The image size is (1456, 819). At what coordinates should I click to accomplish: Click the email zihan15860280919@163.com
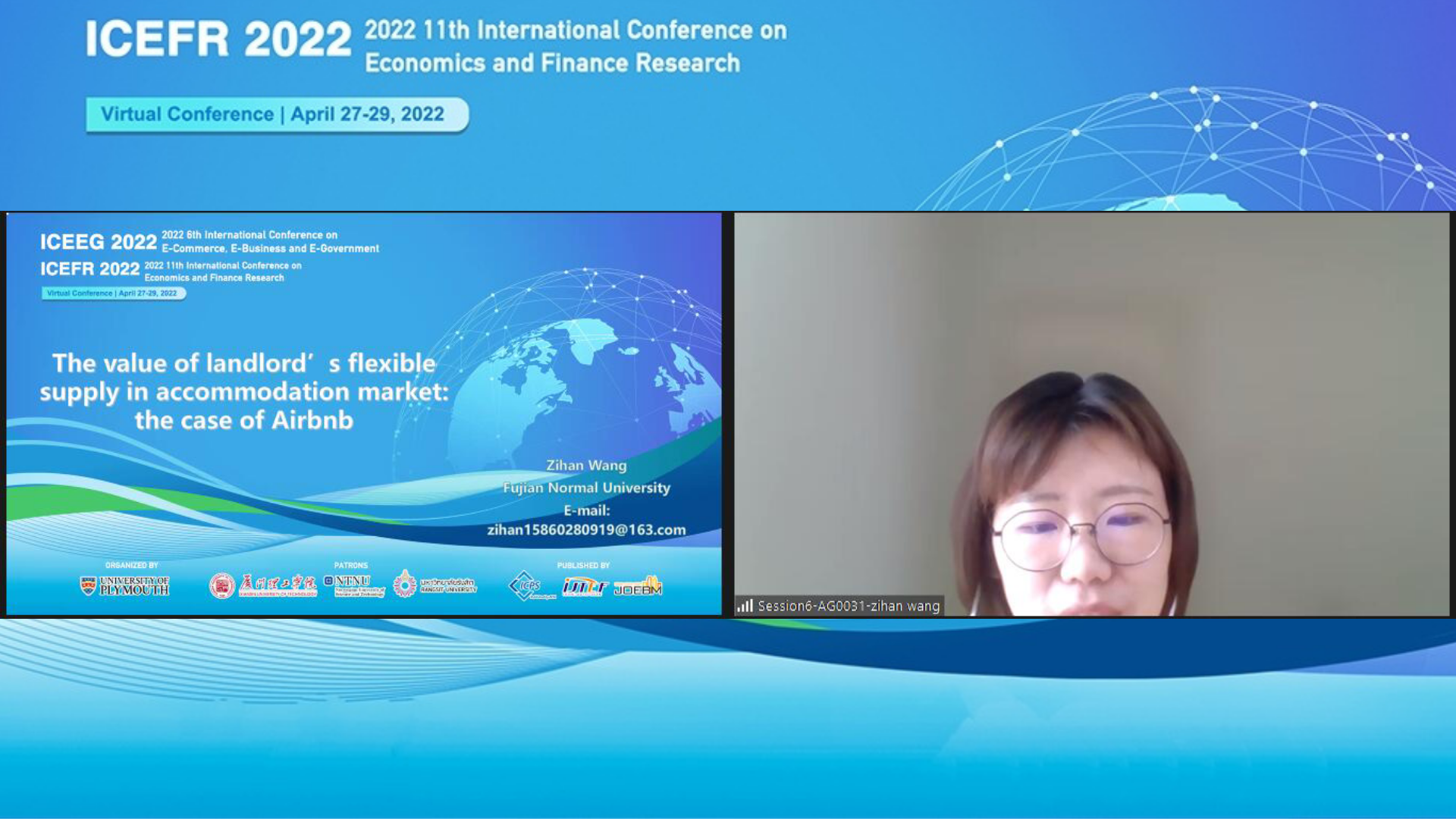[586, 529]
